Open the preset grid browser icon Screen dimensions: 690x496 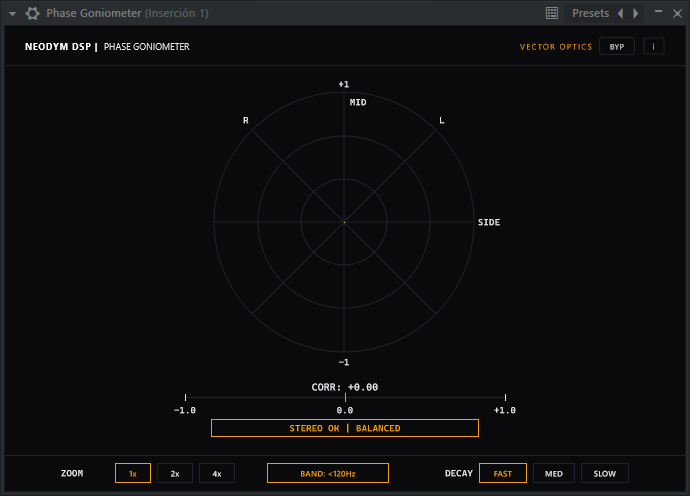click(551, 13)
